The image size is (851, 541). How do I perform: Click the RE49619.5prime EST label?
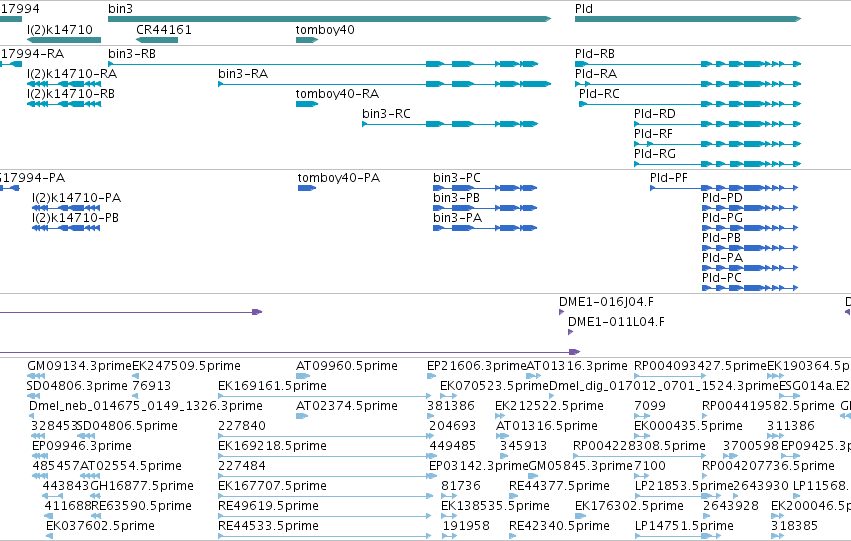[269, 507]
